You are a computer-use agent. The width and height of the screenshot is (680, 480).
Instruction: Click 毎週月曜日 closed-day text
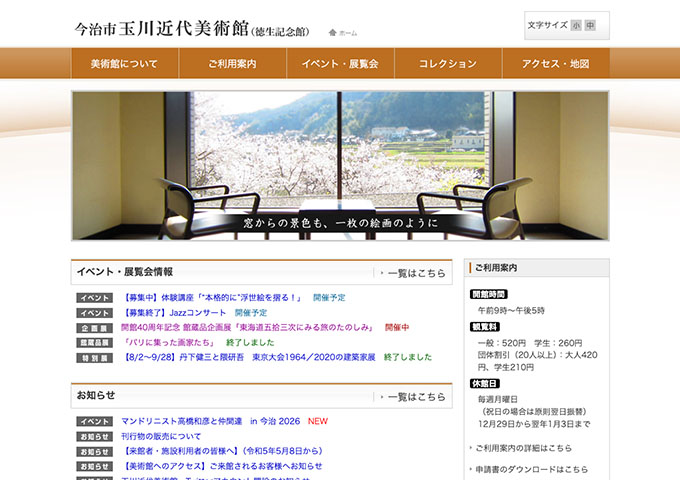click(x=498, y=399)
